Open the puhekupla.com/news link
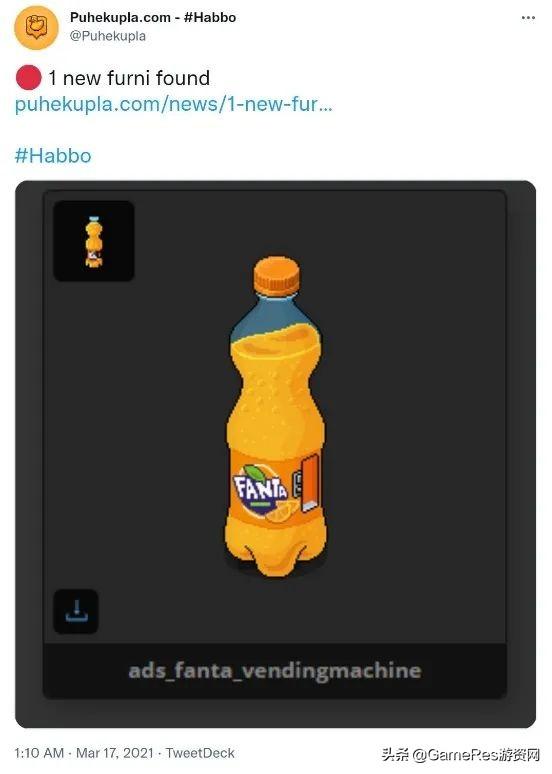Image resolution: width=552 pixels, height=774 pixels. (x=173, y=104)
